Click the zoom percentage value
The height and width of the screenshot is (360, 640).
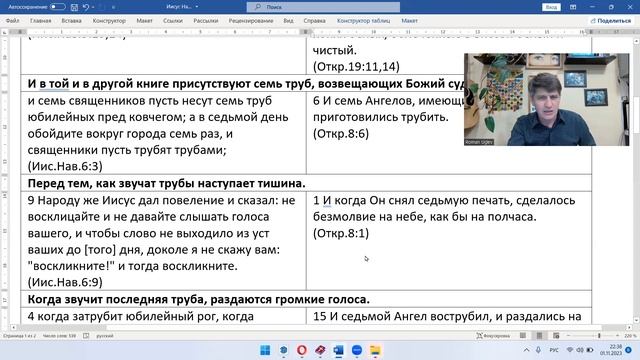(x=630, y=336)
